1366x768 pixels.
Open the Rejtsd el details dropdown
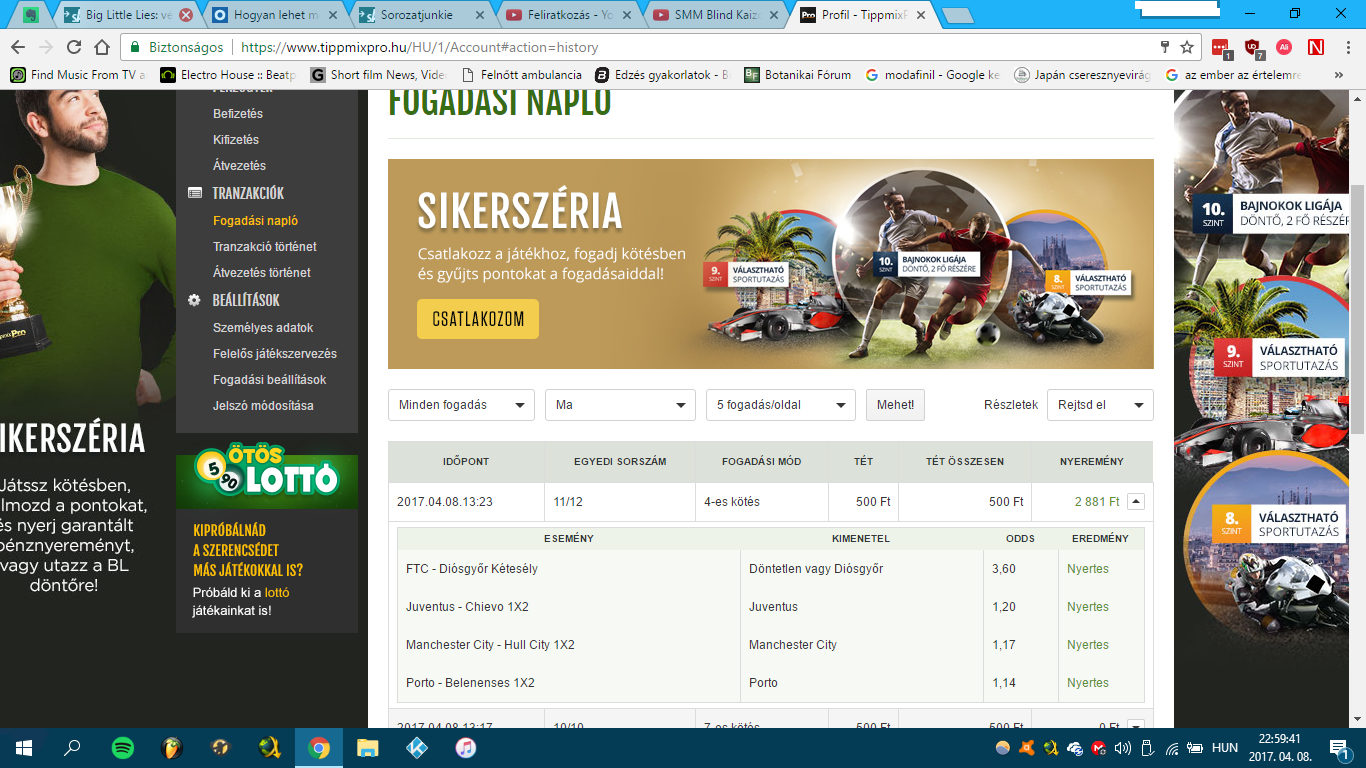pyautogui.click(x=1100, y=405)
